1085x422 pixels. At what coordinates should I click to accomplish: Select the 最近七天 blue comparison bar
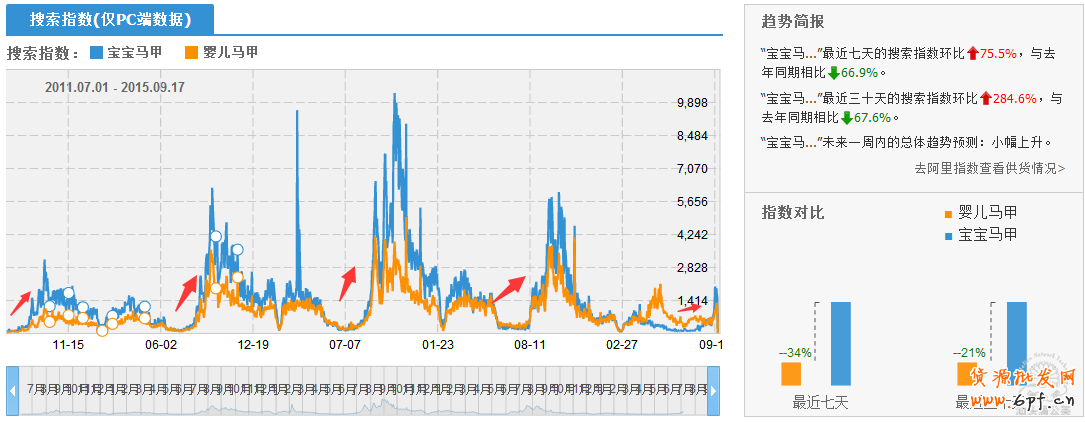[841, 343]
